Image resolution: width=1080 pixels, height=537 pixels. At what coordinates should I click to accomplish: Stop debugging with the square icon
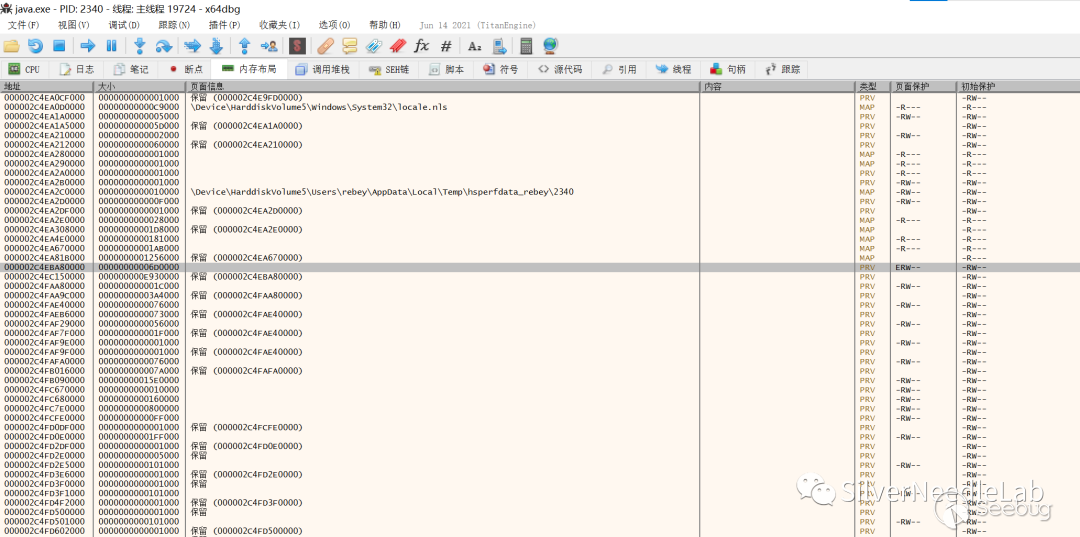pos(59,46)
